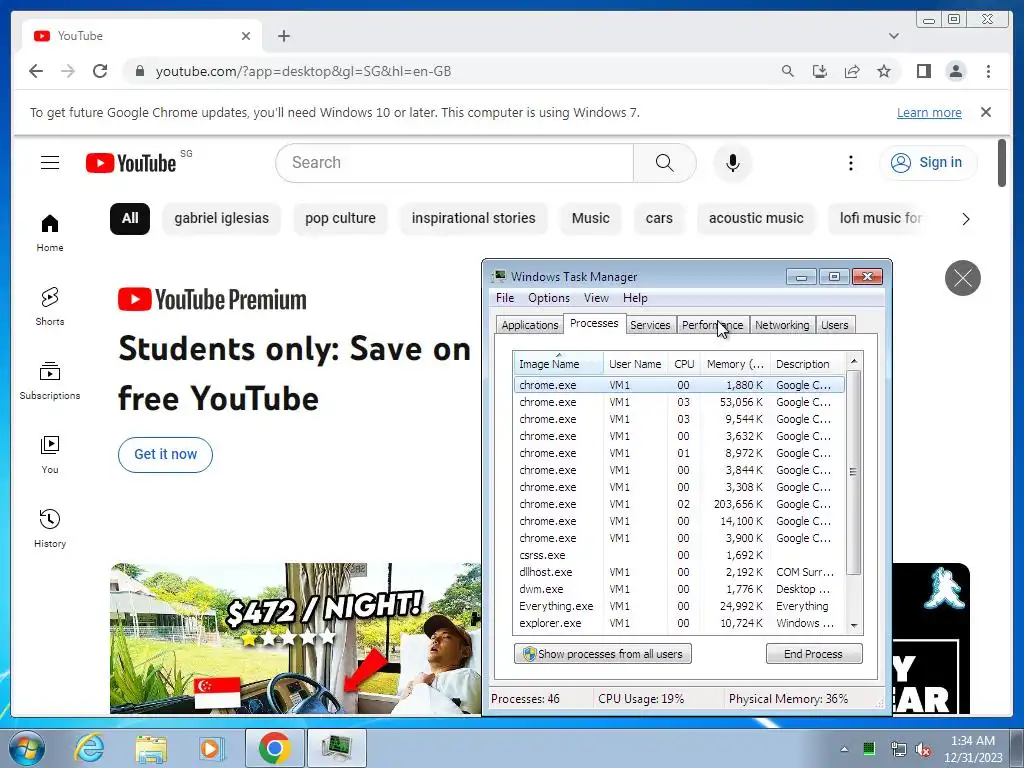Screen dimensions: 1024x768
Task: Open Windows Explorer from taskbar
Action: 151,748
